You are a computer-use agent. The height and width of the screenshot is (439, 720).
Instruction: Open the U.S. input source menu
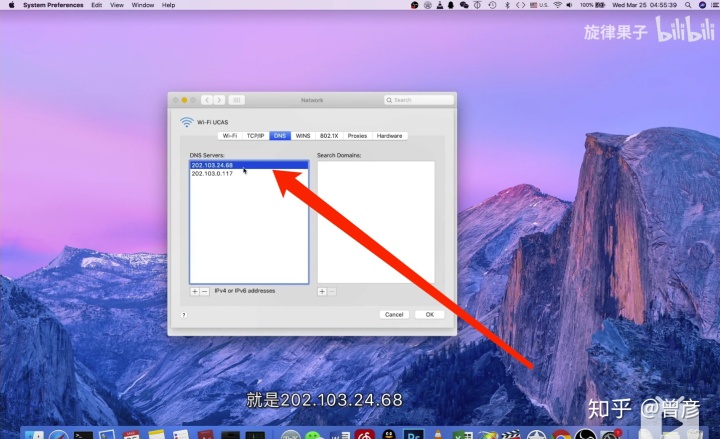click(x=539, y=5)
